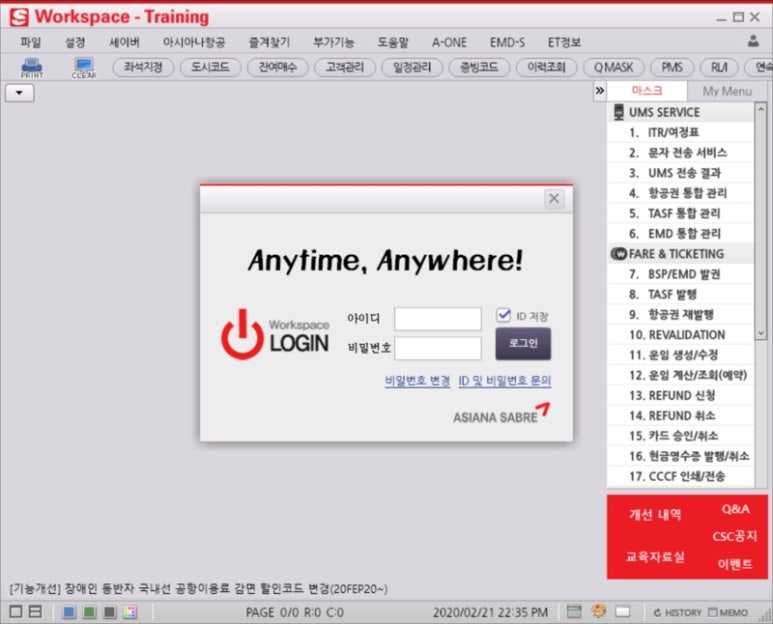773x624 pixels.
Task: Open the 비밀번호 변경 link
Action: coord(417,381)
